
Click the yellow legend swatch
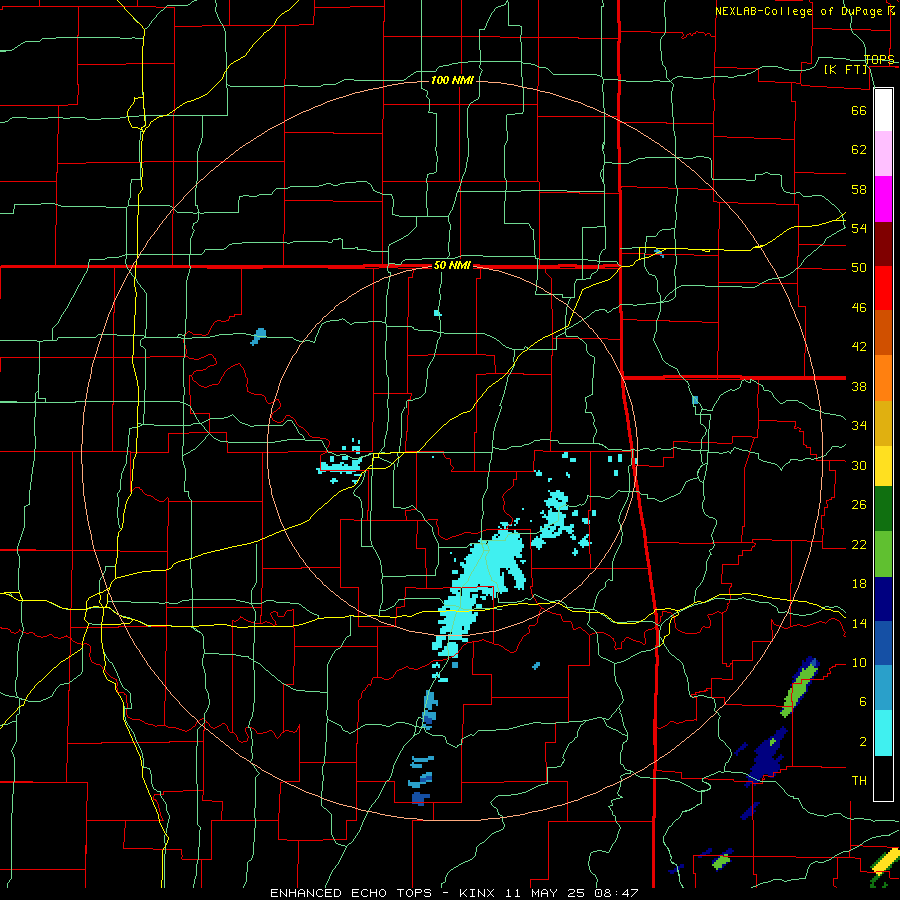(883, 466)
